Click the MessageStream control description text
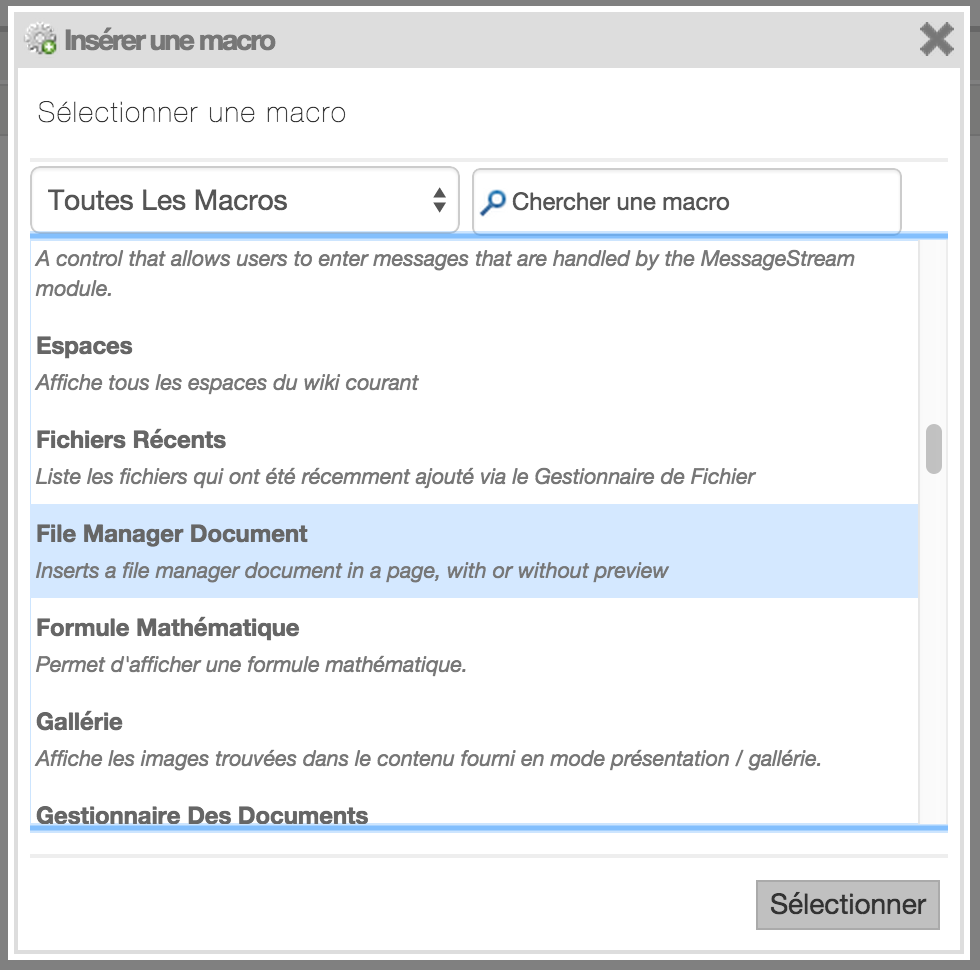Viewport: 980px width, 970px height. [x=445, y=273]
